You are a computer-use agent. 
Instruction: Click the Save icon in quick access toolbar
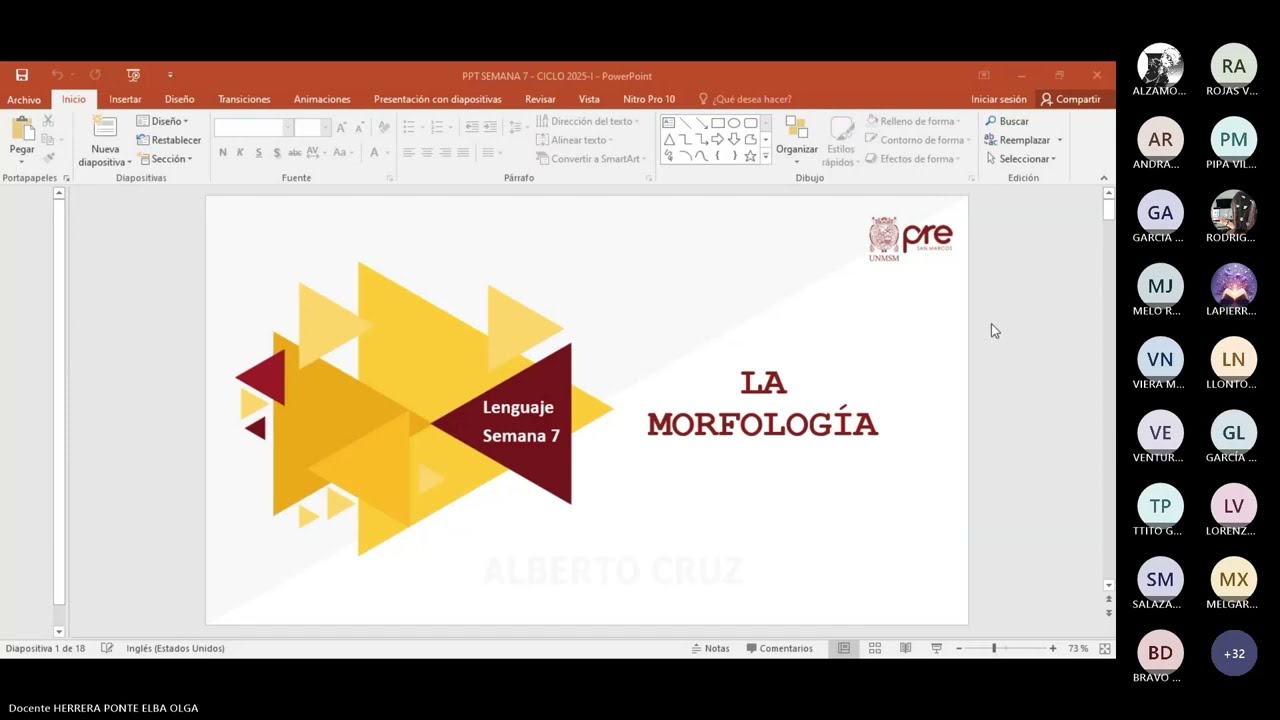22,75
